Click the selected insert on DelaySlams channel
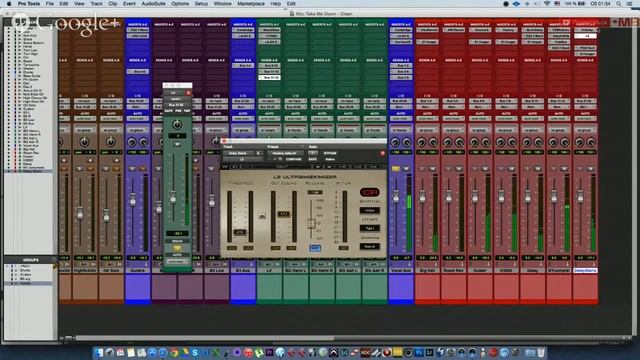Viewport: 640px width, 360px height. tap(585, 36)
